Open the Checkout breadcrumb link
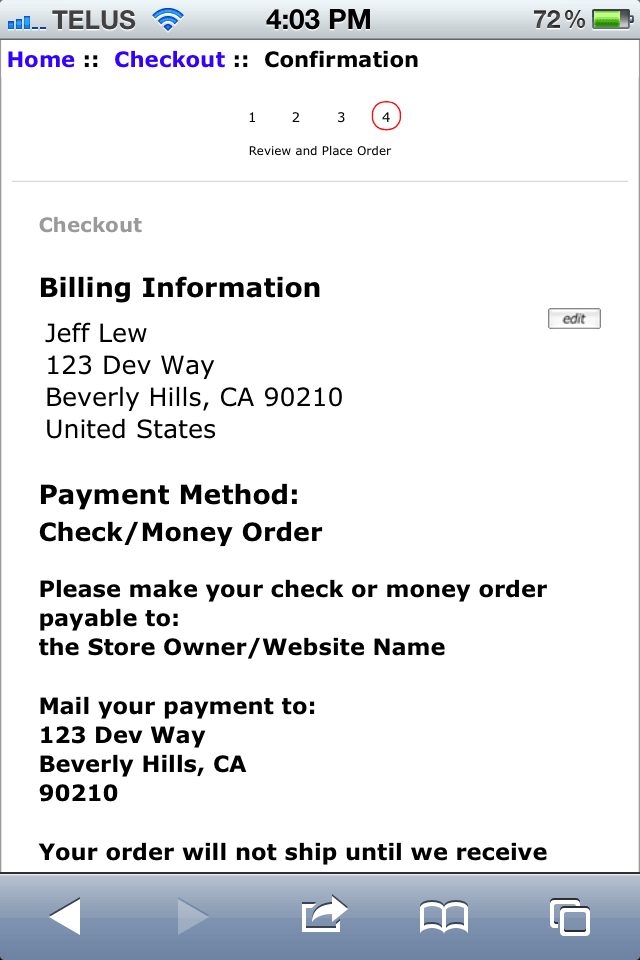 [x=169, y=59]
